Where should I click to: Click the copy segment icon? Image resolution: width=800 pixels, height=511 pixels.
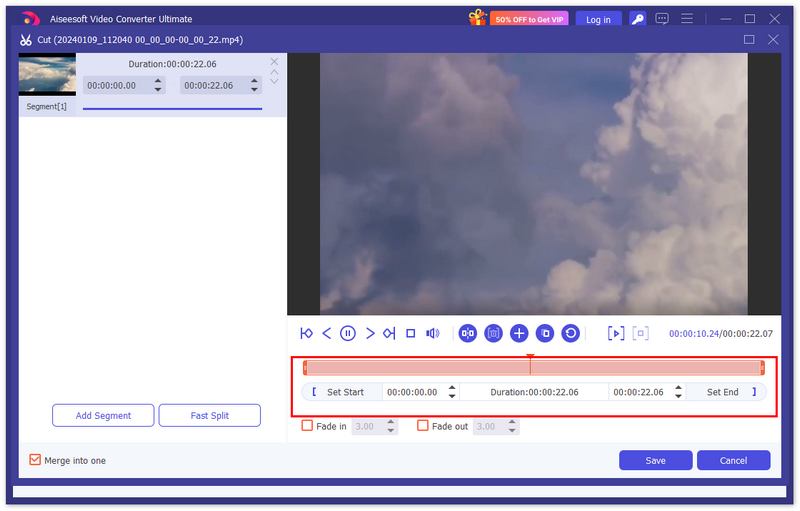pos(545,334)
